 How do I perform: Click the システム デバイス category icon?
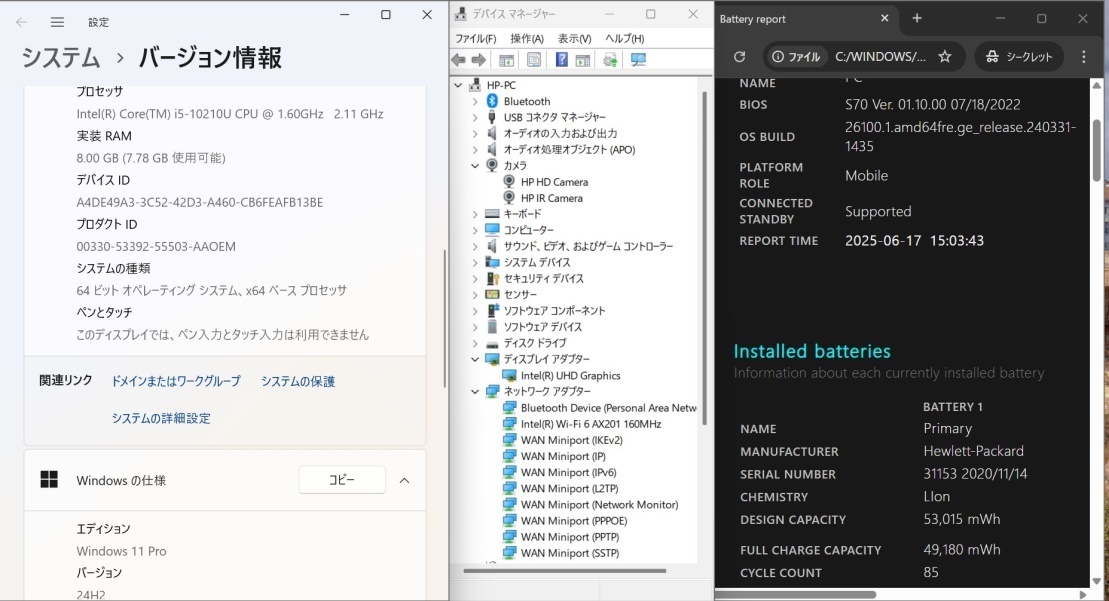(492, 262)
